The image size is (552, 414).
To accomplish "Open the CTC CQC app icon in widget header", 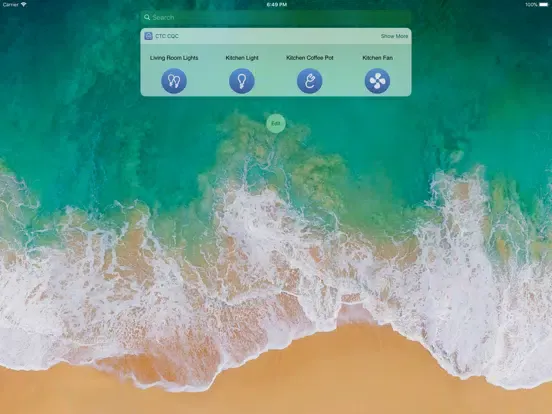I will point(149,36).
